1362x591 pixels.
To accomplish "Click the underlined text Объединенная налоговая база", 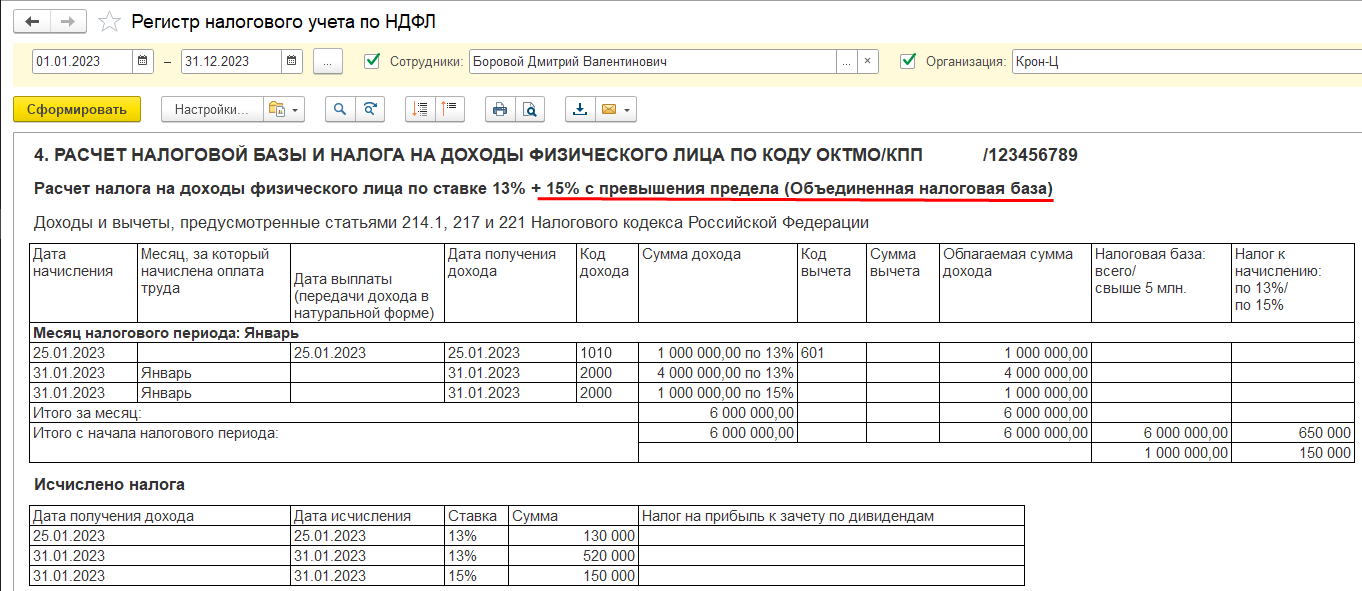I will 920,188.
